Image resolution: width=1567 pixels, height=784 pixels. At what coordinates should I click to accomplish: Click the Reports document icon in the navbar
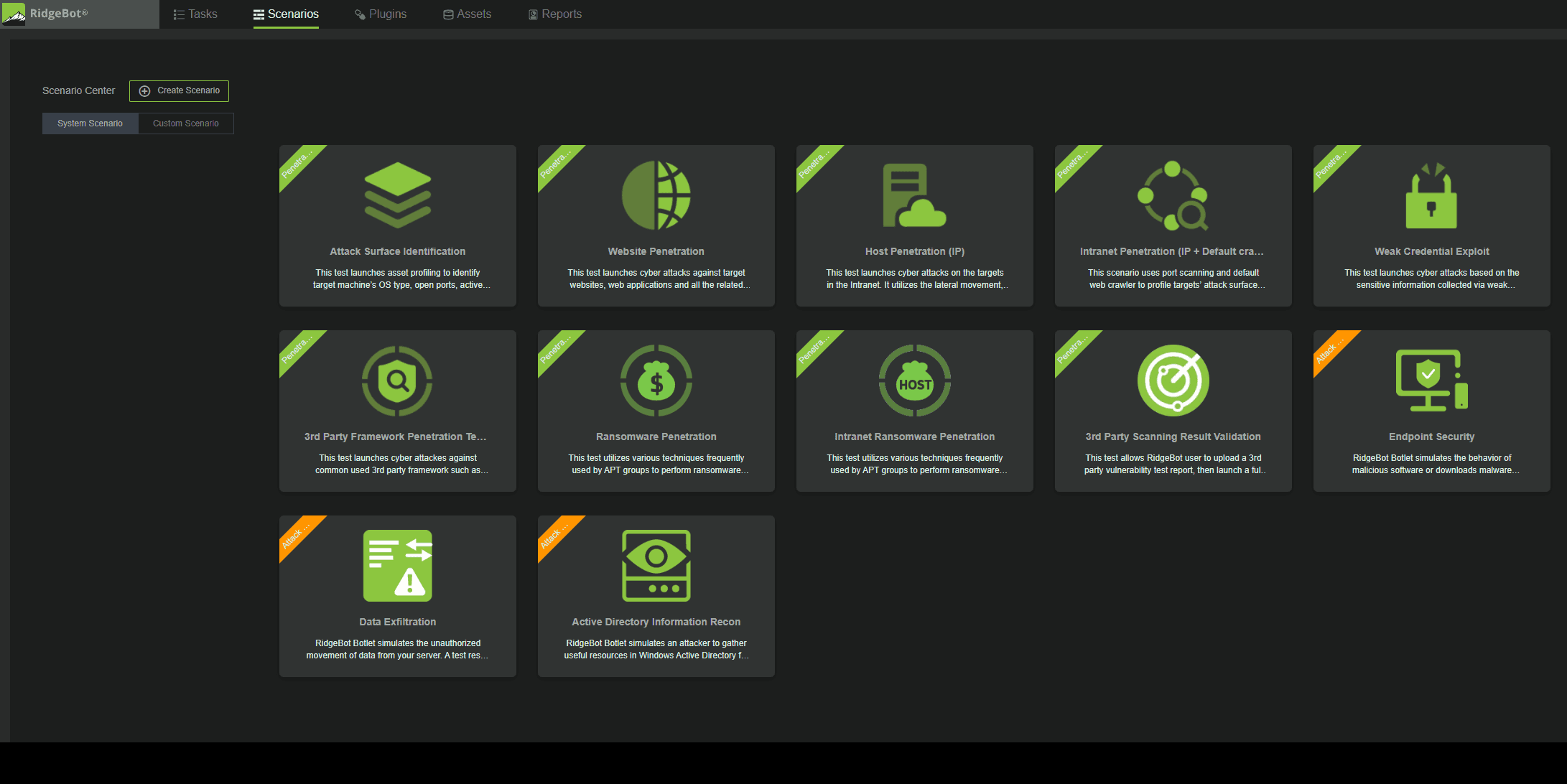pyautogui.click(x=533, y=14)
